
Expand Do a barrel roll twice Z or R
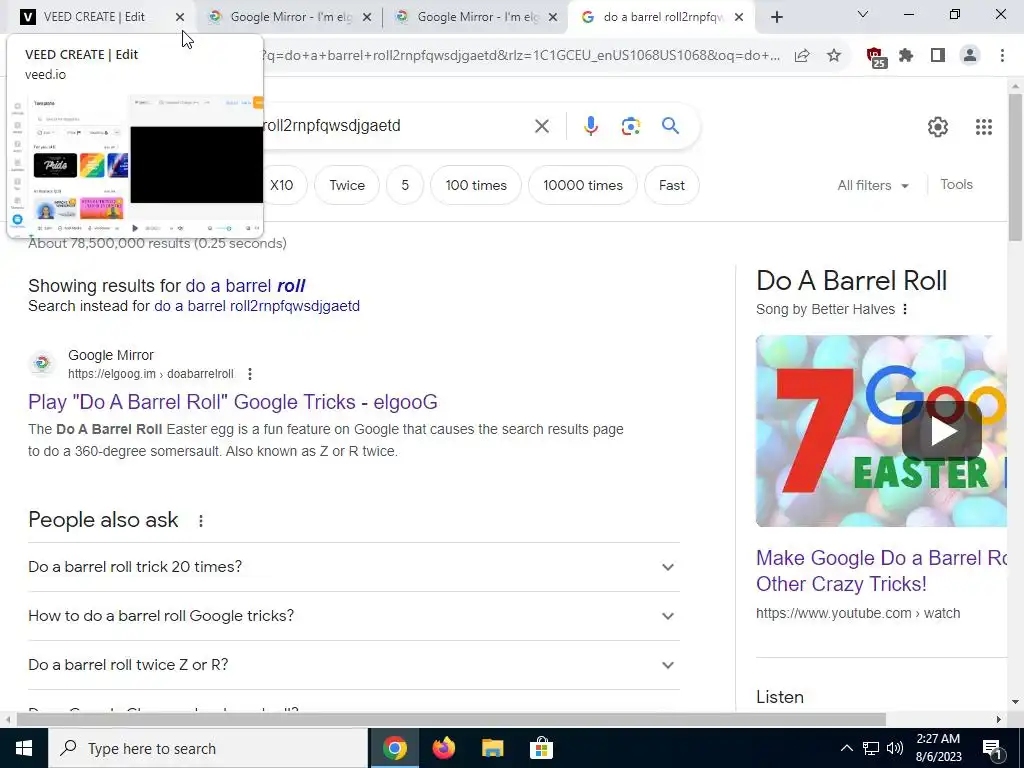pyautogui.click(x=353, y=665)
